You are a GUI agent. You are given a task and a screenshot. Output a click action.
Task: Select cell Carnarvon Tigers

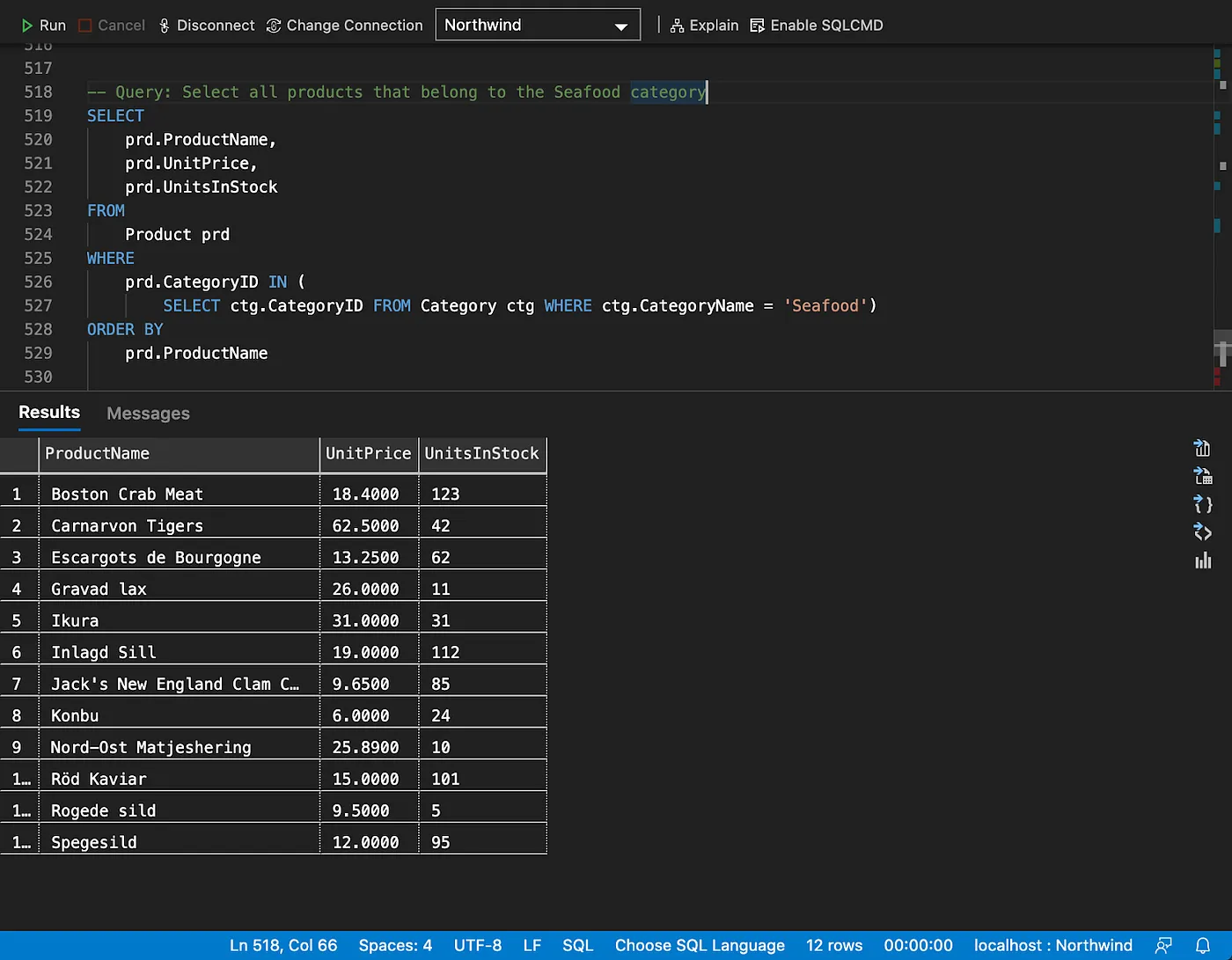pyautogui.click(x=180, y=525)
